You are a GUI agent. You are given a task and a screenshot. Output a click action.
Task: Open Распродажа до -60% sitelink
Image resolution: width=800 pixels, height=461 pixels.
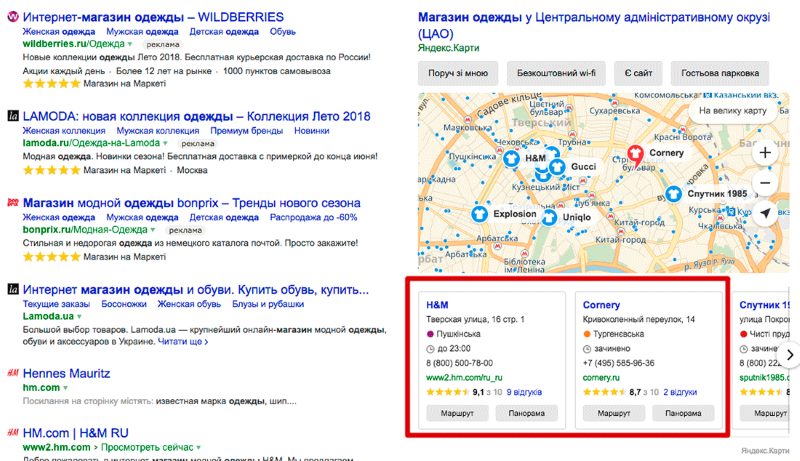(x=313, y=217)
